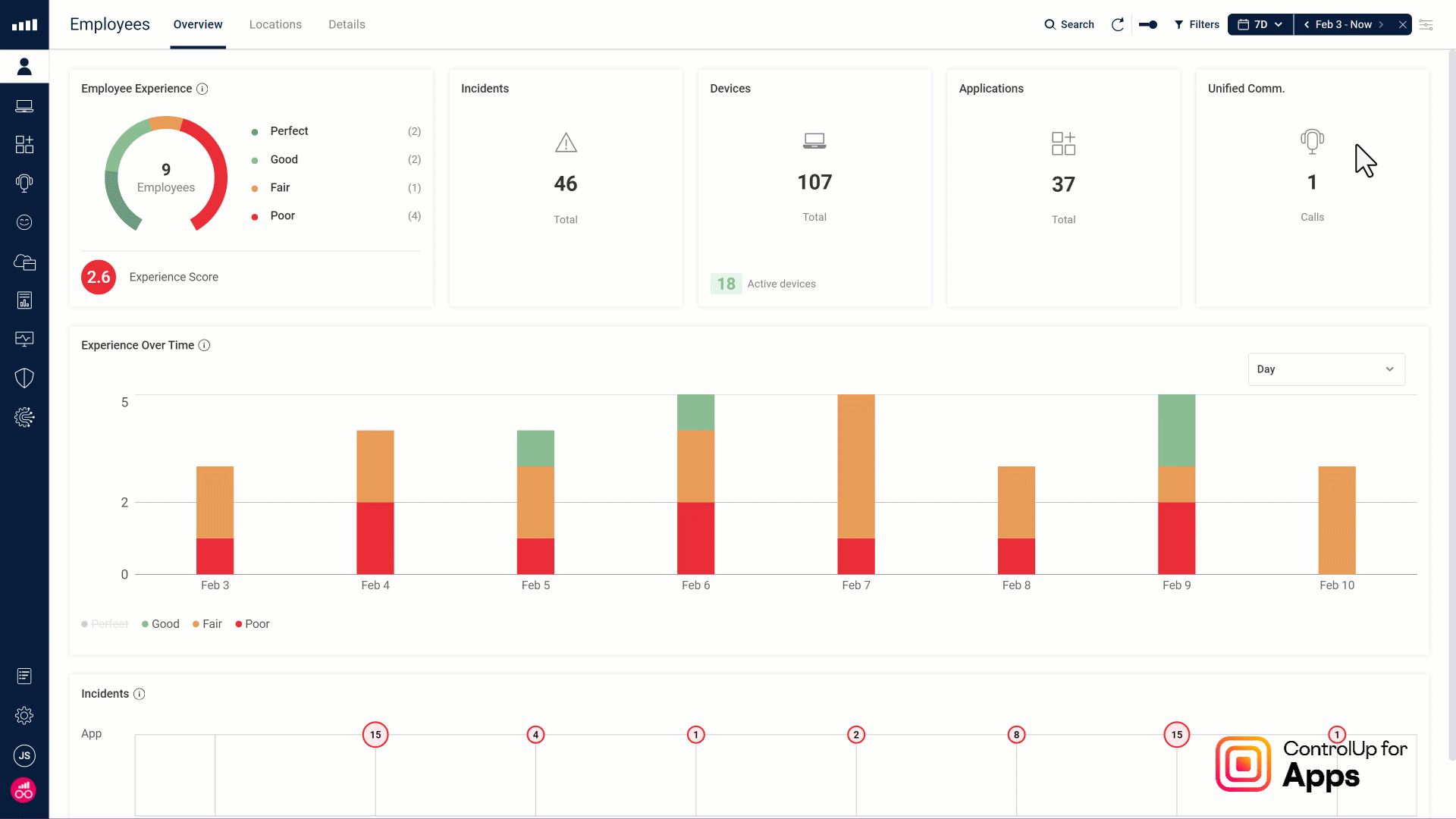The width and height of the screenshot is (1456, 819).
Task: Open advanced filter options with sliders icon
Action: (1426, 24)
